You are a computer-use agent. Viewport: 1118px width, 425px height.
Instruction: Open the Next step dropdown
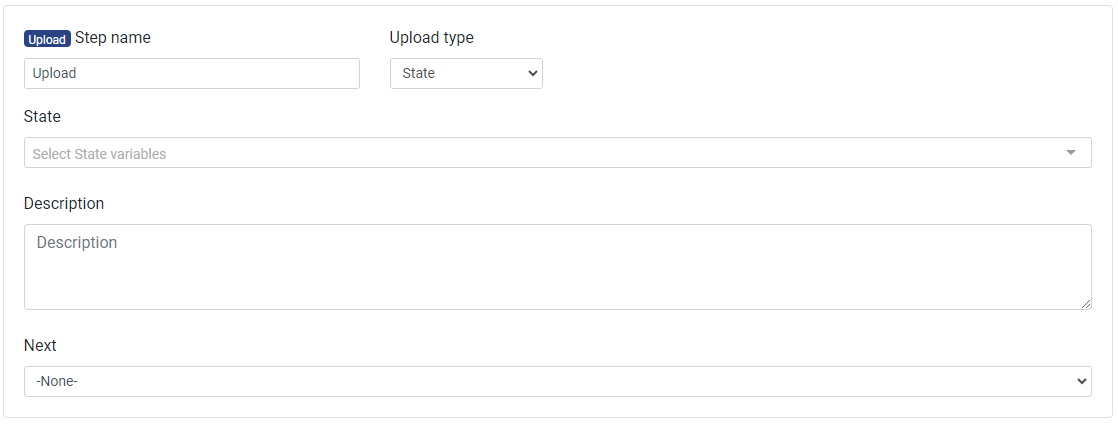[557, 381]
